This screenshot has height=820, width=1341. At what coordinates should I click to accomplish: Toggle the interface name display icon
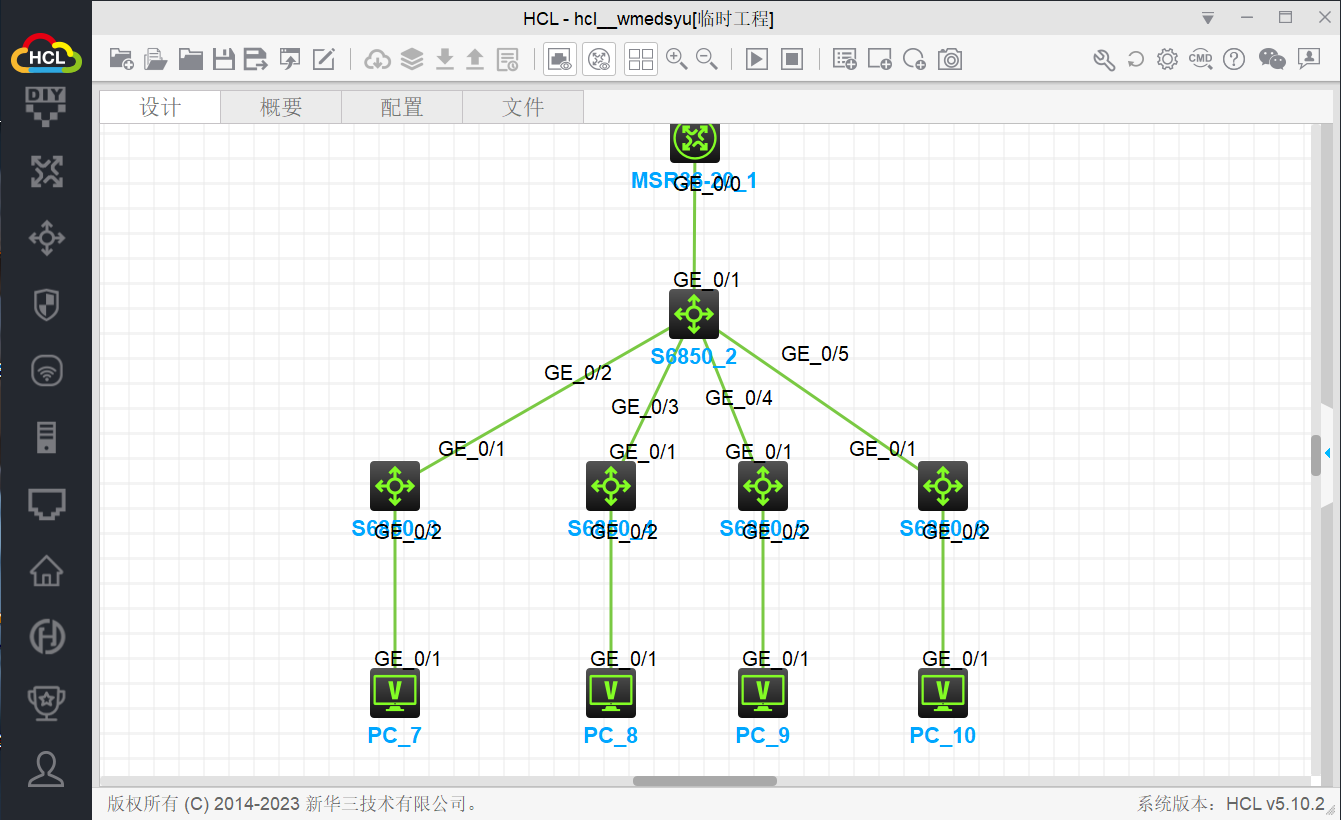point(560,59)
